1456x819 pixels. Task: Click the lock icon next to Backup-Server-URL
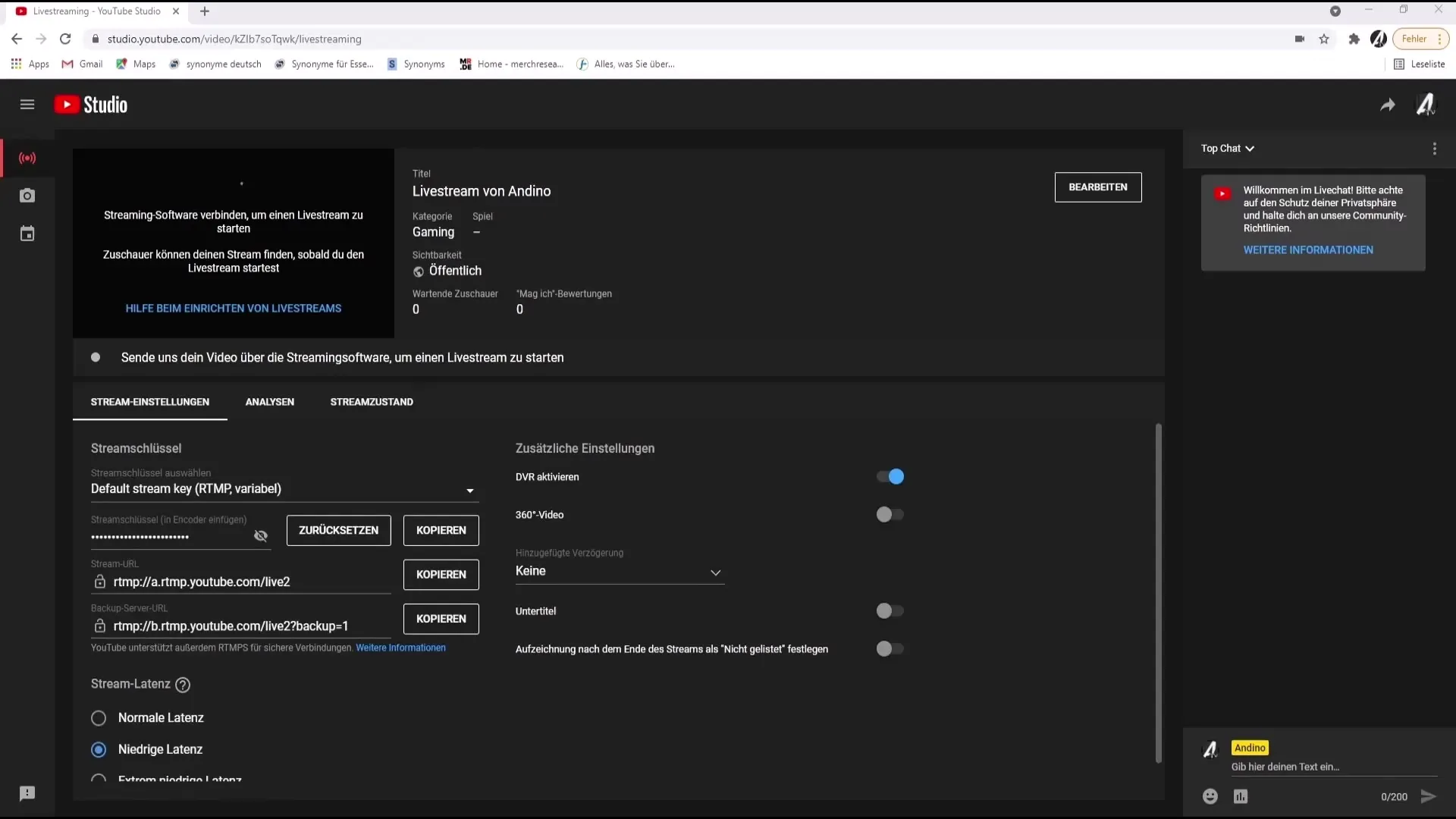pyautogui.click(x=99, y=625)
